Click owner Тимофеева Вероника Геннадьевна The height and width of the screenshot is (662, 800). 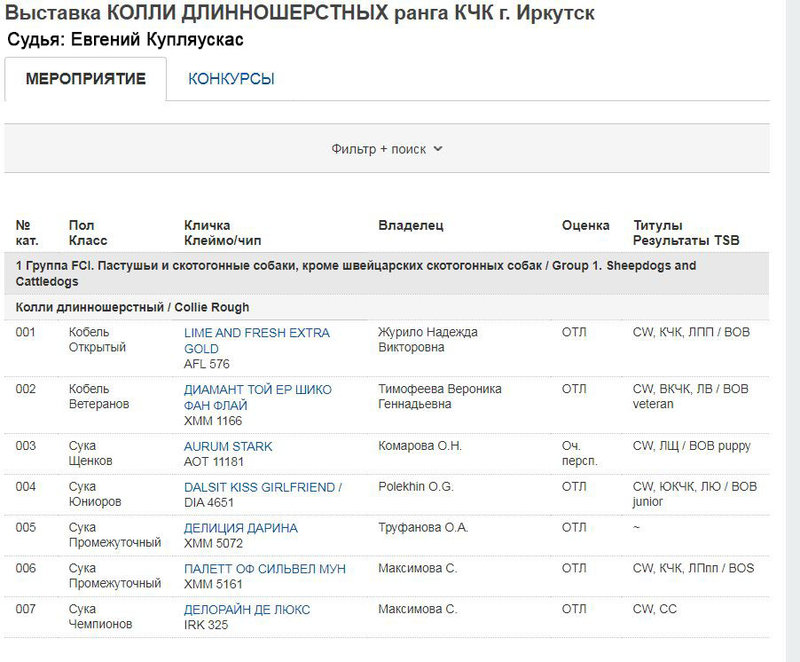440,396
